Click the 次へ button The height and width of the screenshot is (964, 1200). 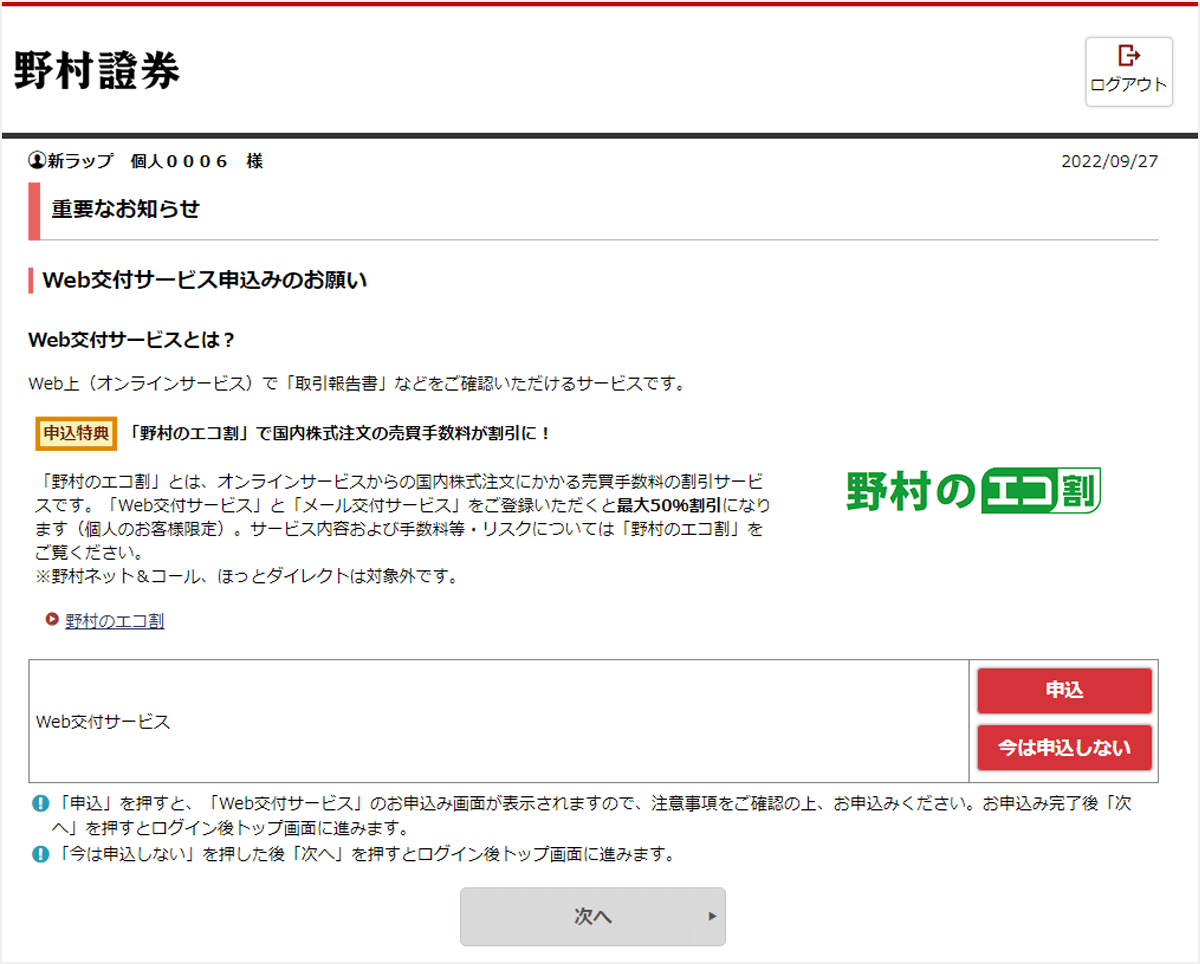[x=592, y=916]
